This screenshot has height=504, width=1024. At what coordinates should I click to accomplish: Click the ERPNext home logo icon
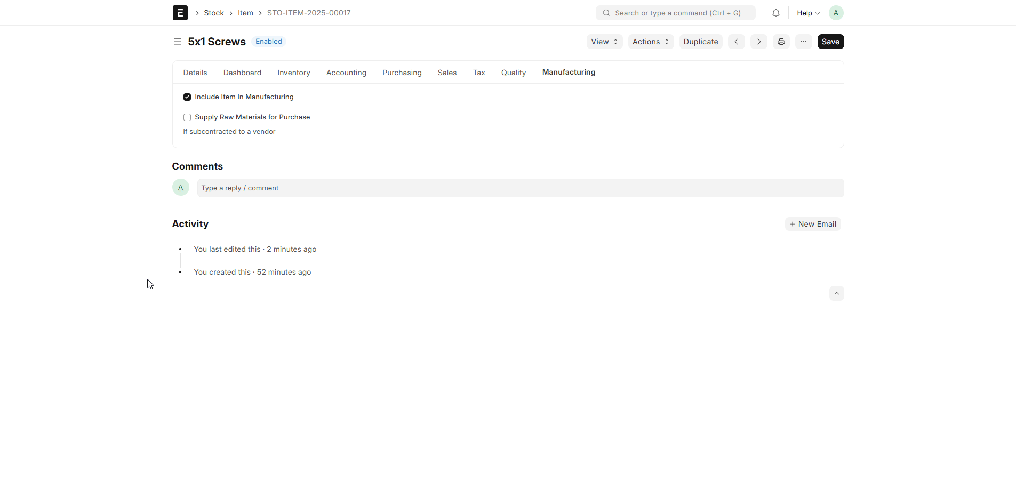(180, 13)
